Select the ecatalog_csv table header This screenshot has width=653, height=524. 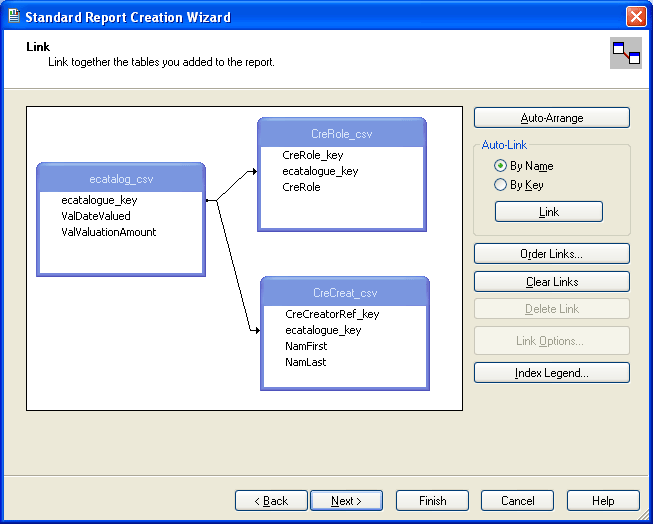121,179
